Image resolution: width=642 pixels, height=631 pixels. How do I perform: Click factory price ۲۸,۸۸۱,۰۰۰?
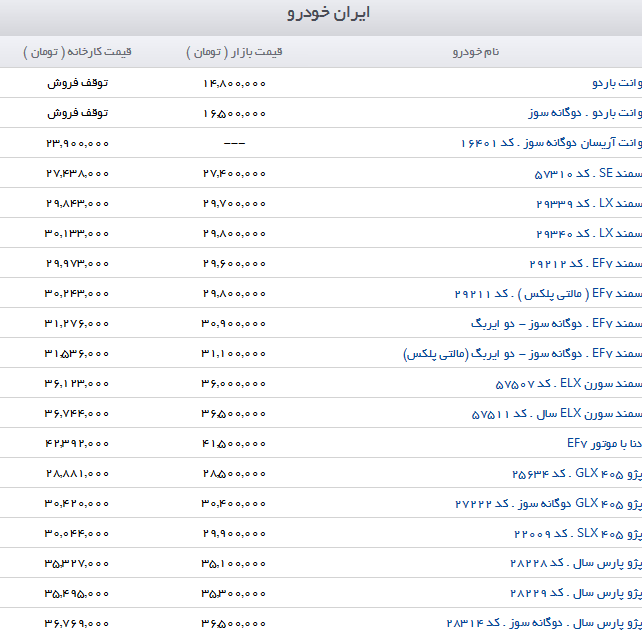(x=77, y=474)
